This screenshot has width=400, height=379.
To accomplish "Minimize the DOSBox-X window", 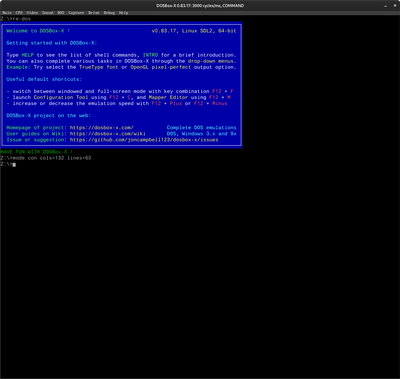I will (386, 6).
